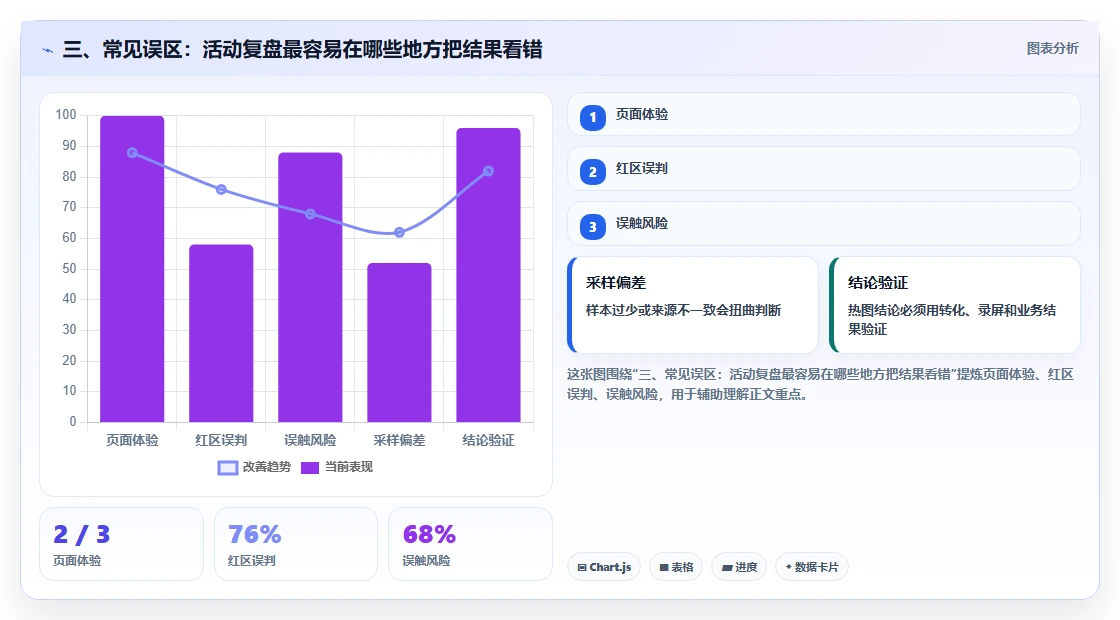
Task: Click trend line point above 页面体验
Action: (132, 153)
